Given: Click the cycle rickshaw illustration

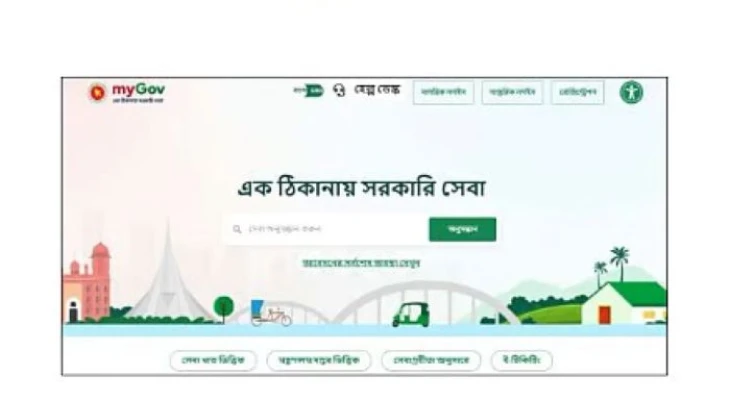Looking at the screenshot, I should pyautogui.click(x=270, y=313).
